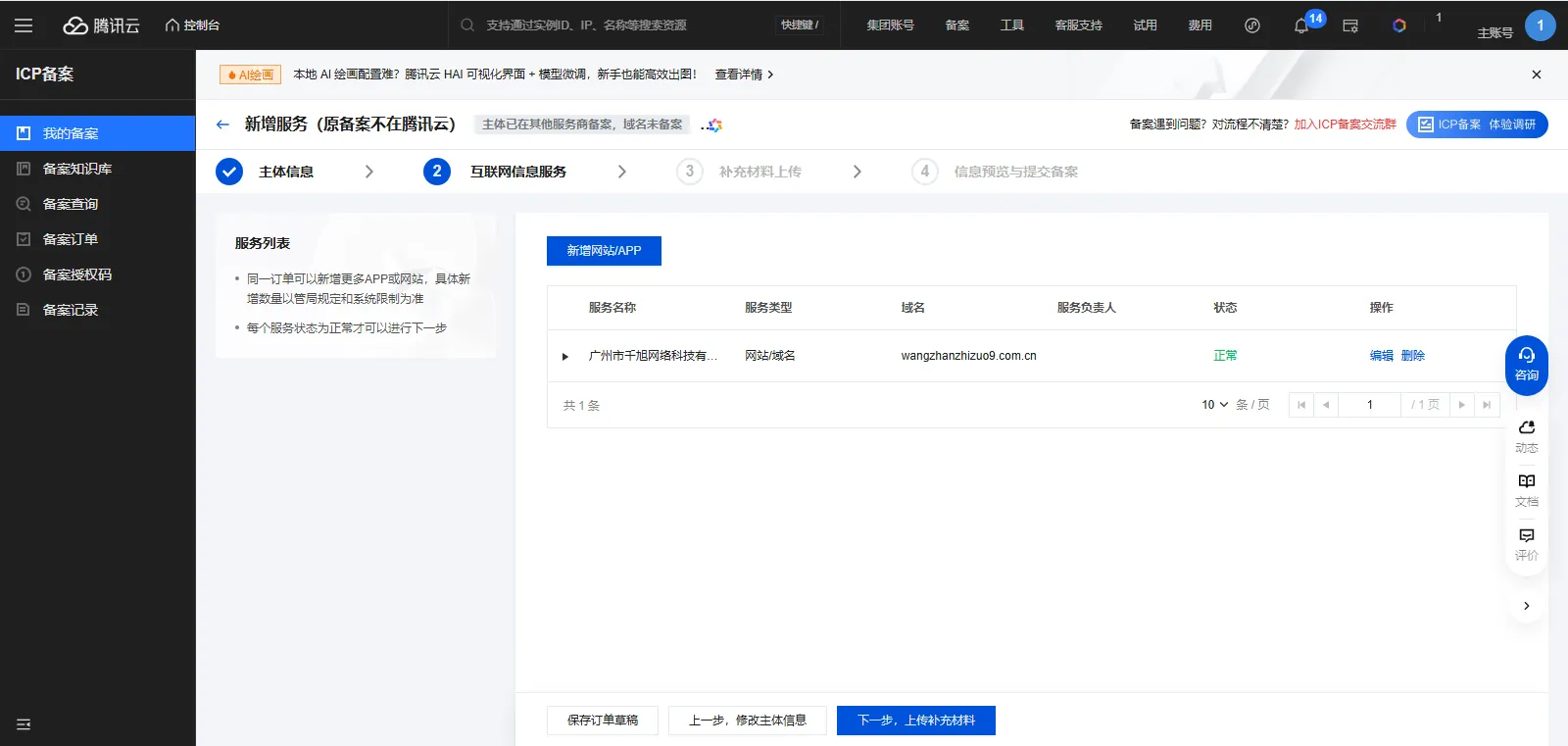This screenshot has width=1568, height=746.
Task: Click the service name 广州市千旭网络科技有…
Action: pyautogui.click(x=653, y=356)
